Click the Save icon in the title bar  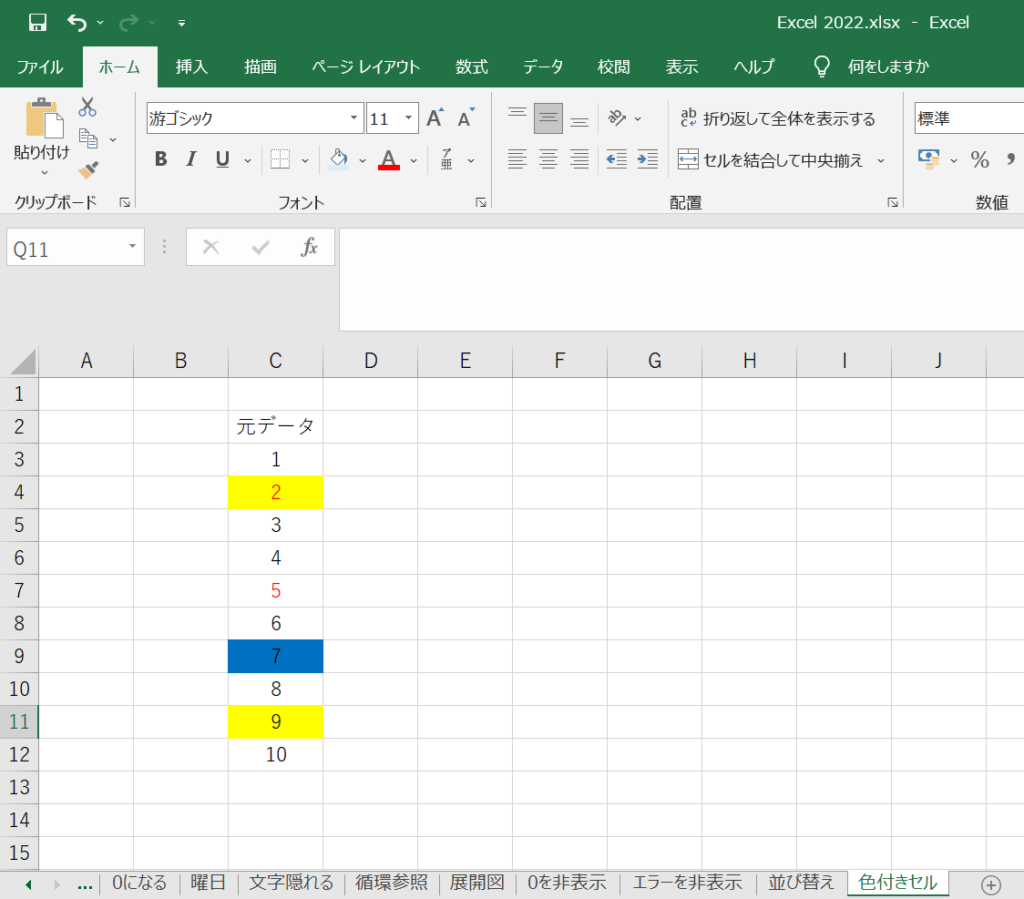click(38, 22)
